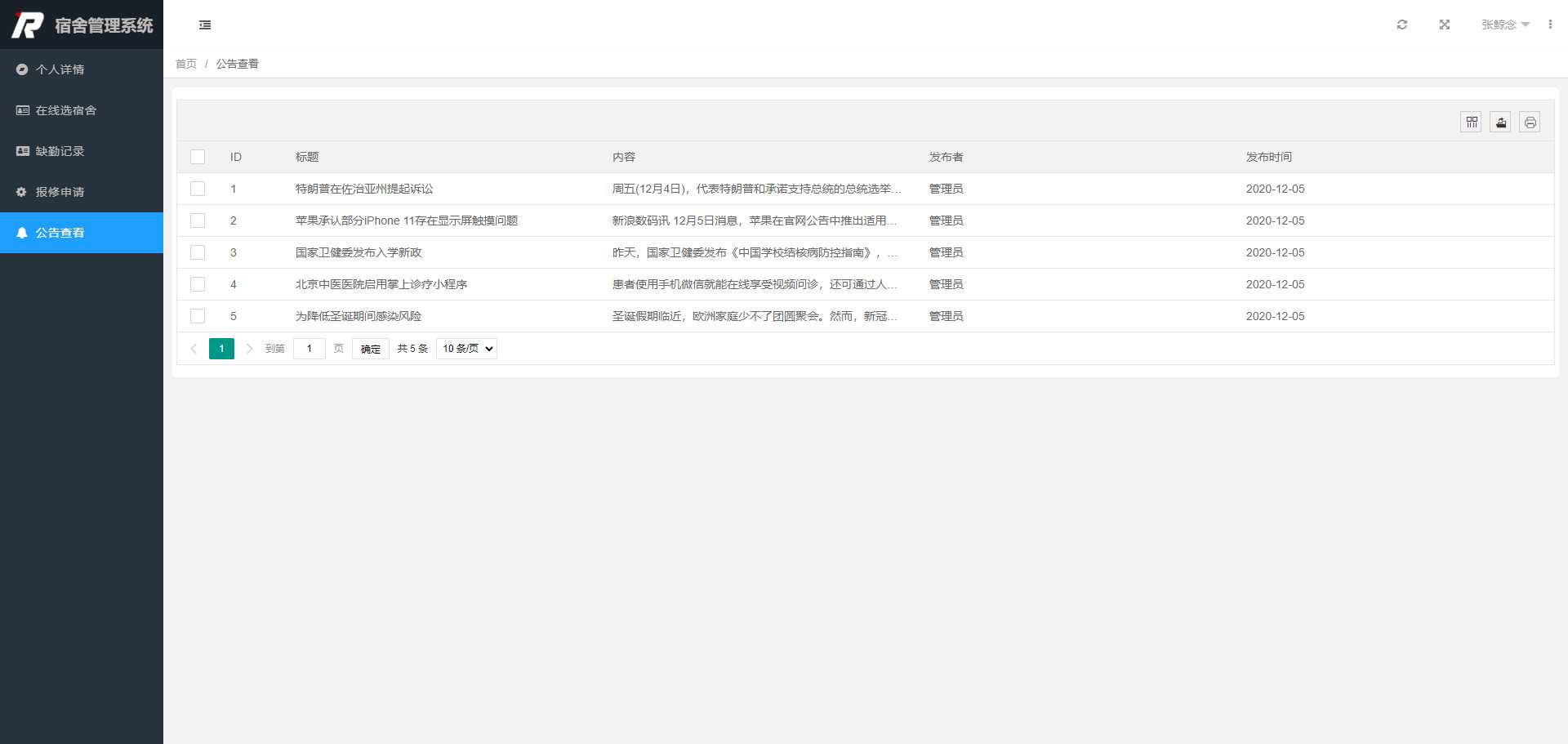Screen dimensions: 1568x744
Task: Click the page 1 pagination button
Action: tap(221, 349)
